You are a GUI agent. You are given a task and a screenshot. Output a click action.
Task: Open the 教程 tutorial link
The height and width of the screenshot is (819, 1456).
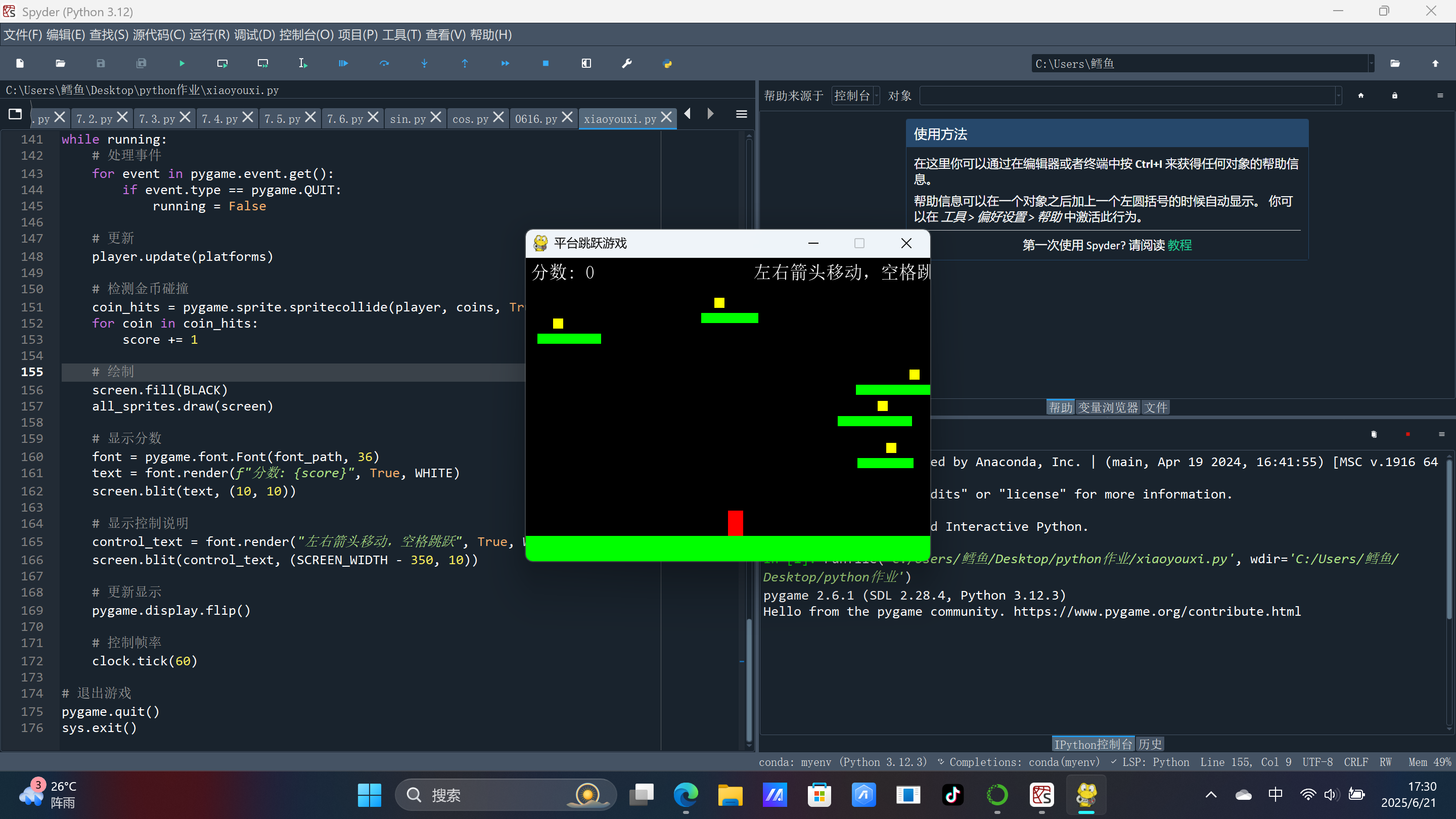tap(1179, 245)
